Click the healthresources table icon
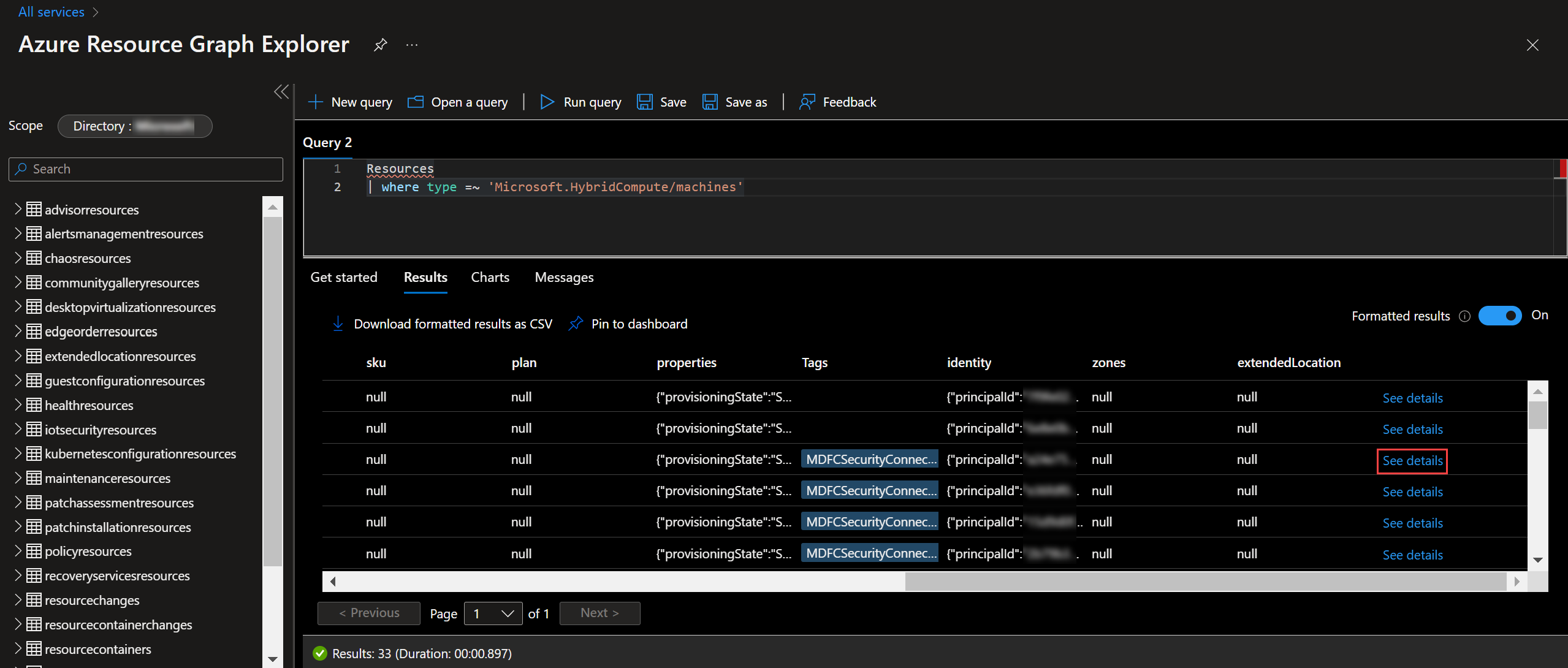1568x668 pixels. click(34, 405)
